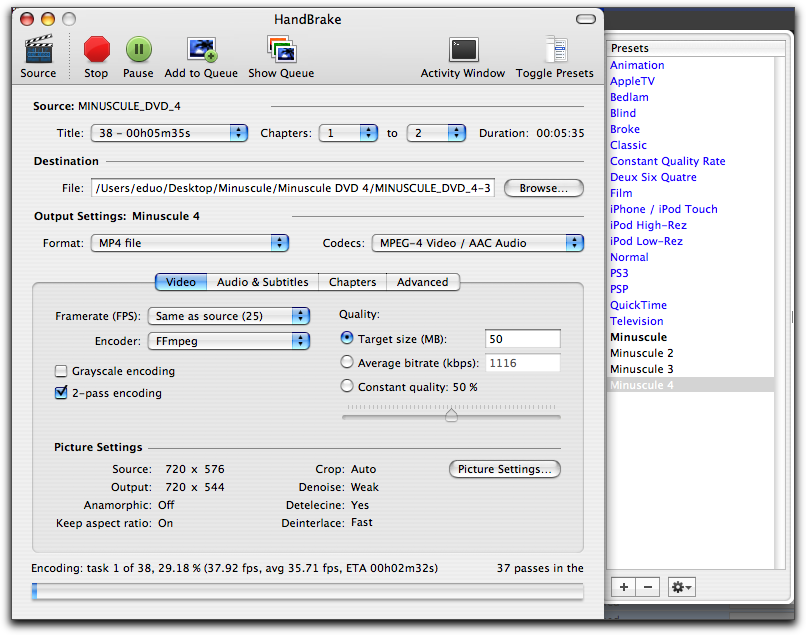
Task: Select the PSP preset
Action: pyautogui.click(x=690, y=289)
